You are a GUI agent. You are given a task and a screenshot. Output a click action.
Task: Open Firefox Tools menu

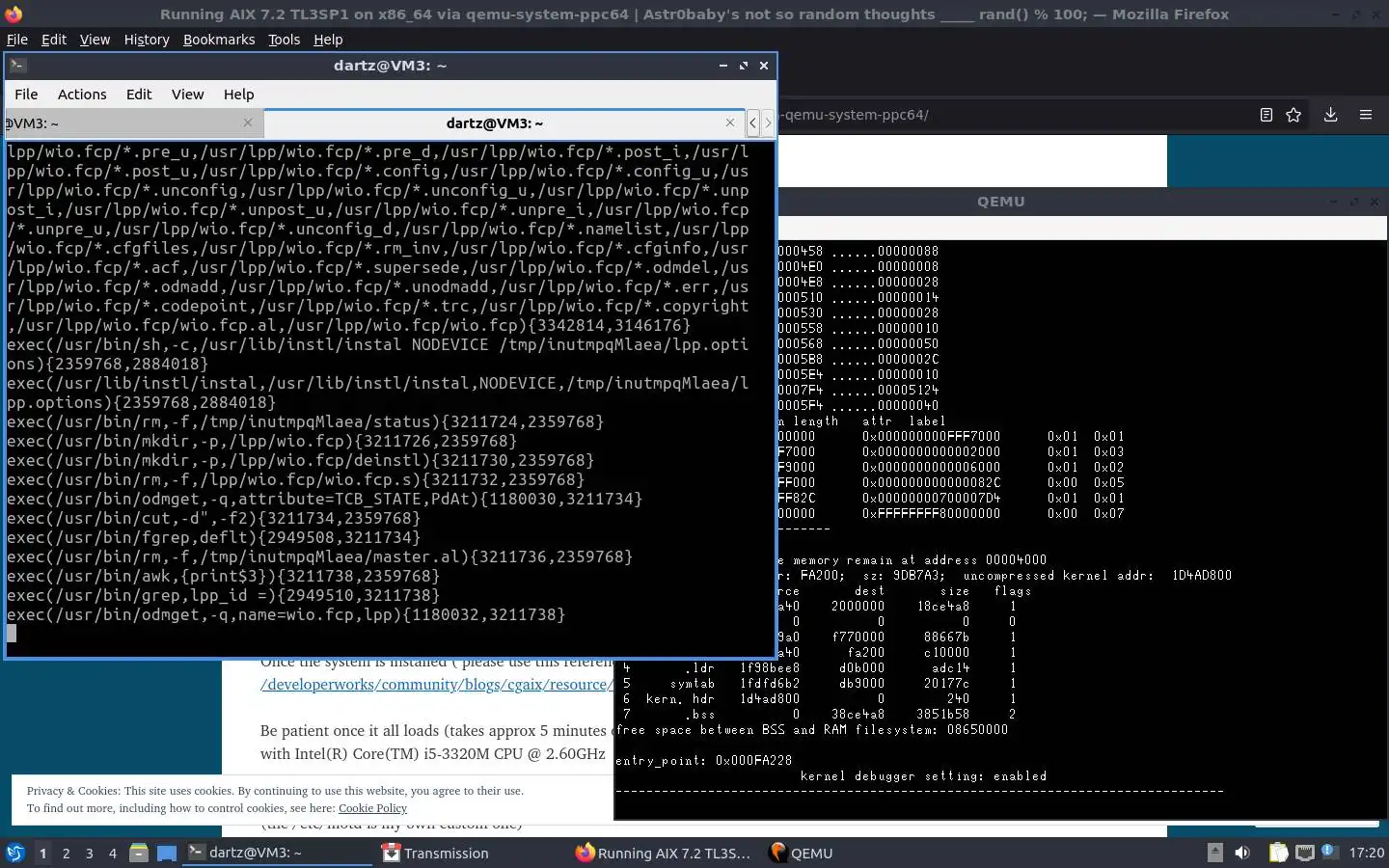(x=284, y=40)
